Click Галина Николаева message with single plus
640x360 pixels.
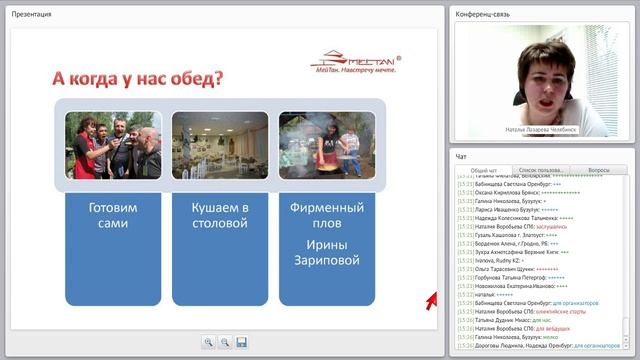tap(502, 201)
